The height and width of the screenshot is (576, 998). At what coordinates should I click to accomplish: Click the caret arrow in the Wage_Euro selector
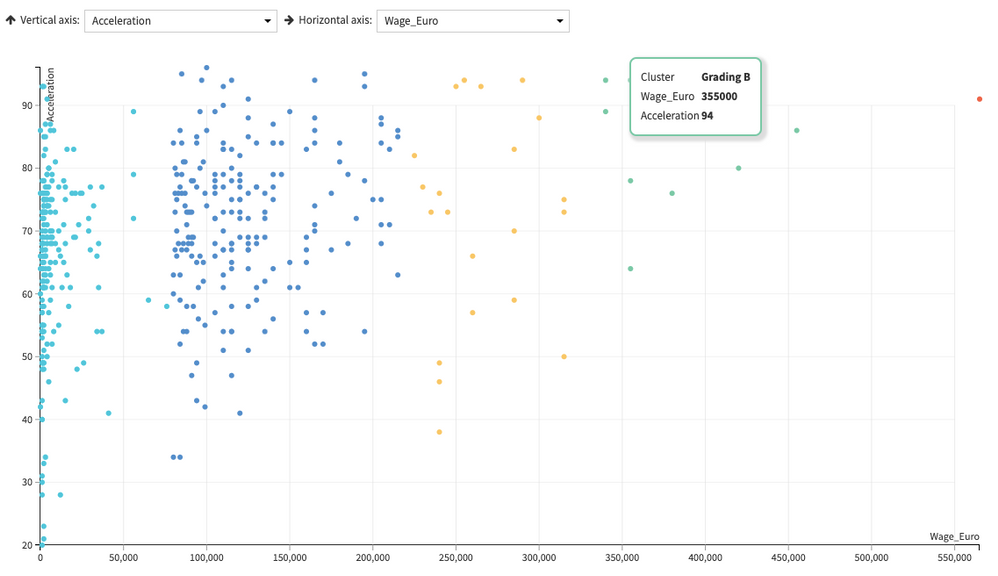coord(559,21)
